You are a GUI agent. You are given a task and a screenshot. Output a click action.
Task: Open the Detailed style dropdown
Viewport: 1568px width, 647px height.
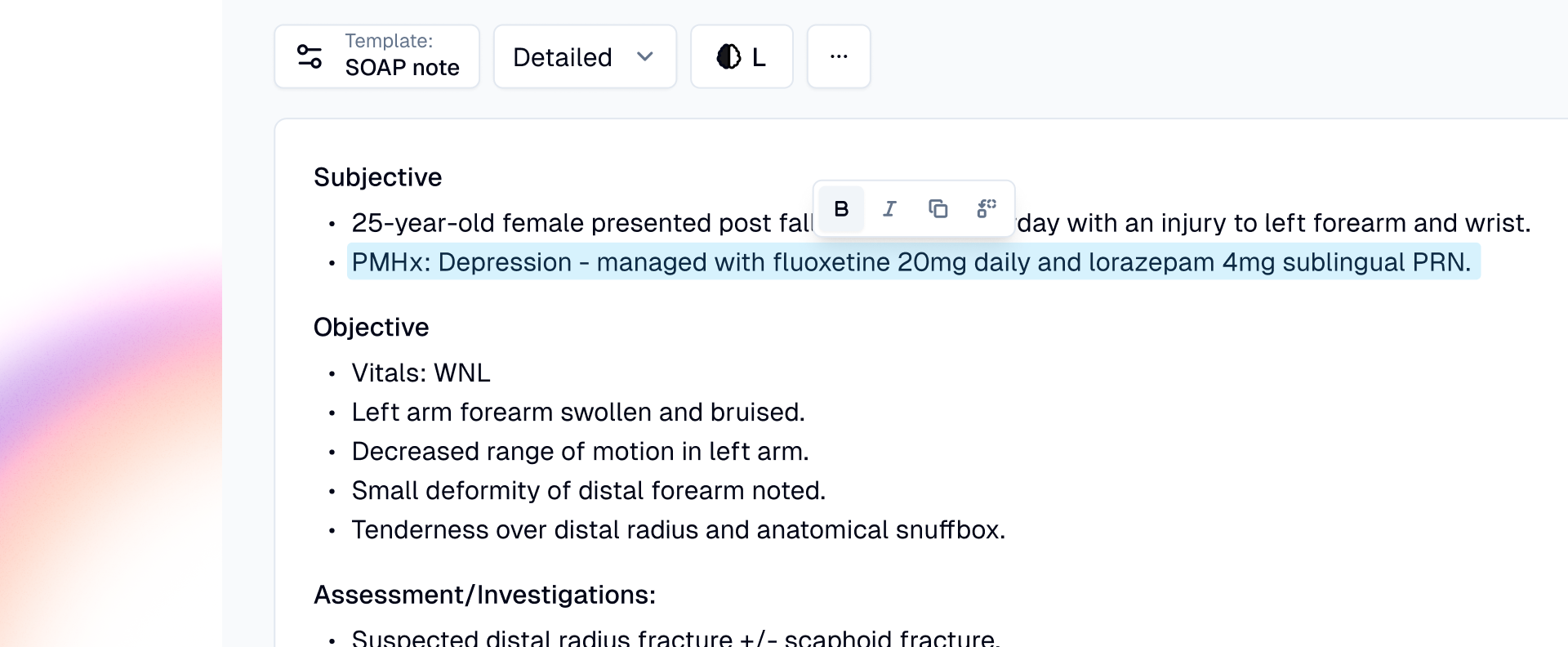pos(585,56)
